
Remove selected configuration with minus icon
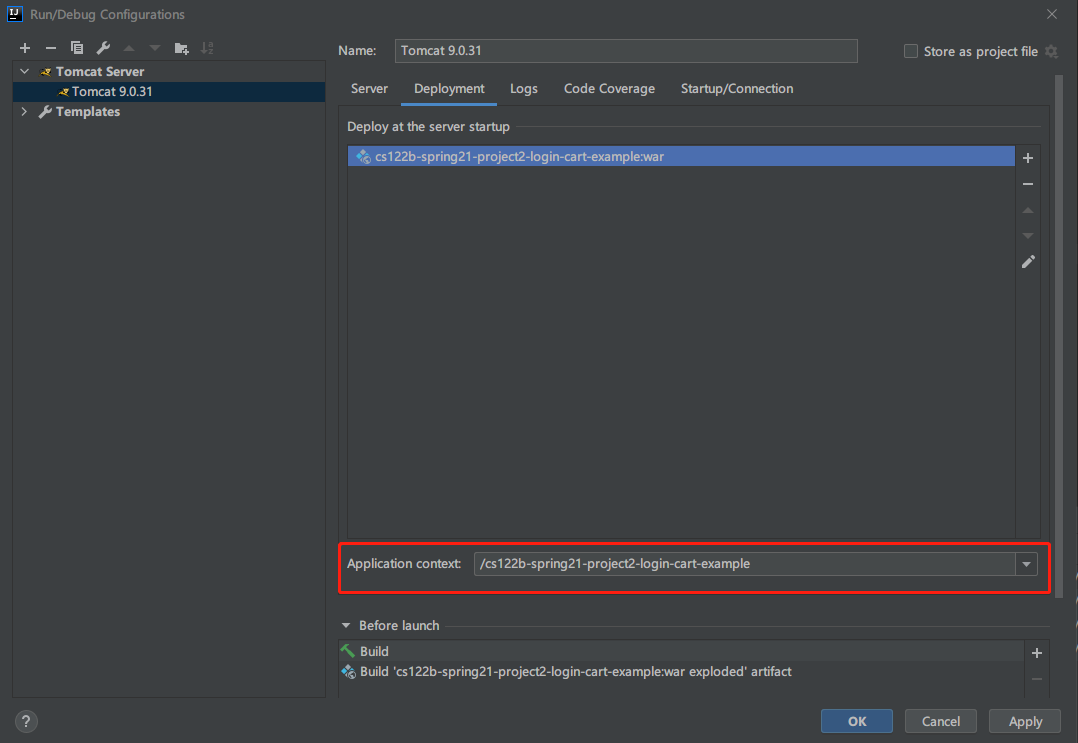pos(51,48)
